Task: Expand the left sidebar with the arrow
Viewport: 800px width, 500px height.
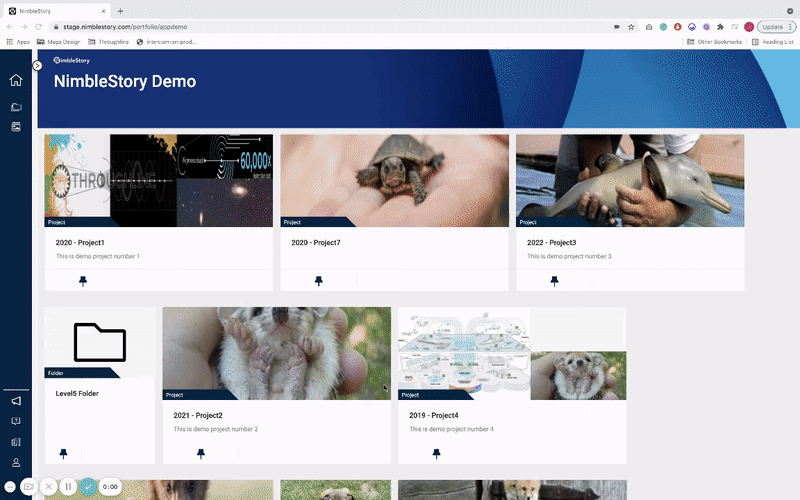Action: coord(37,65)
